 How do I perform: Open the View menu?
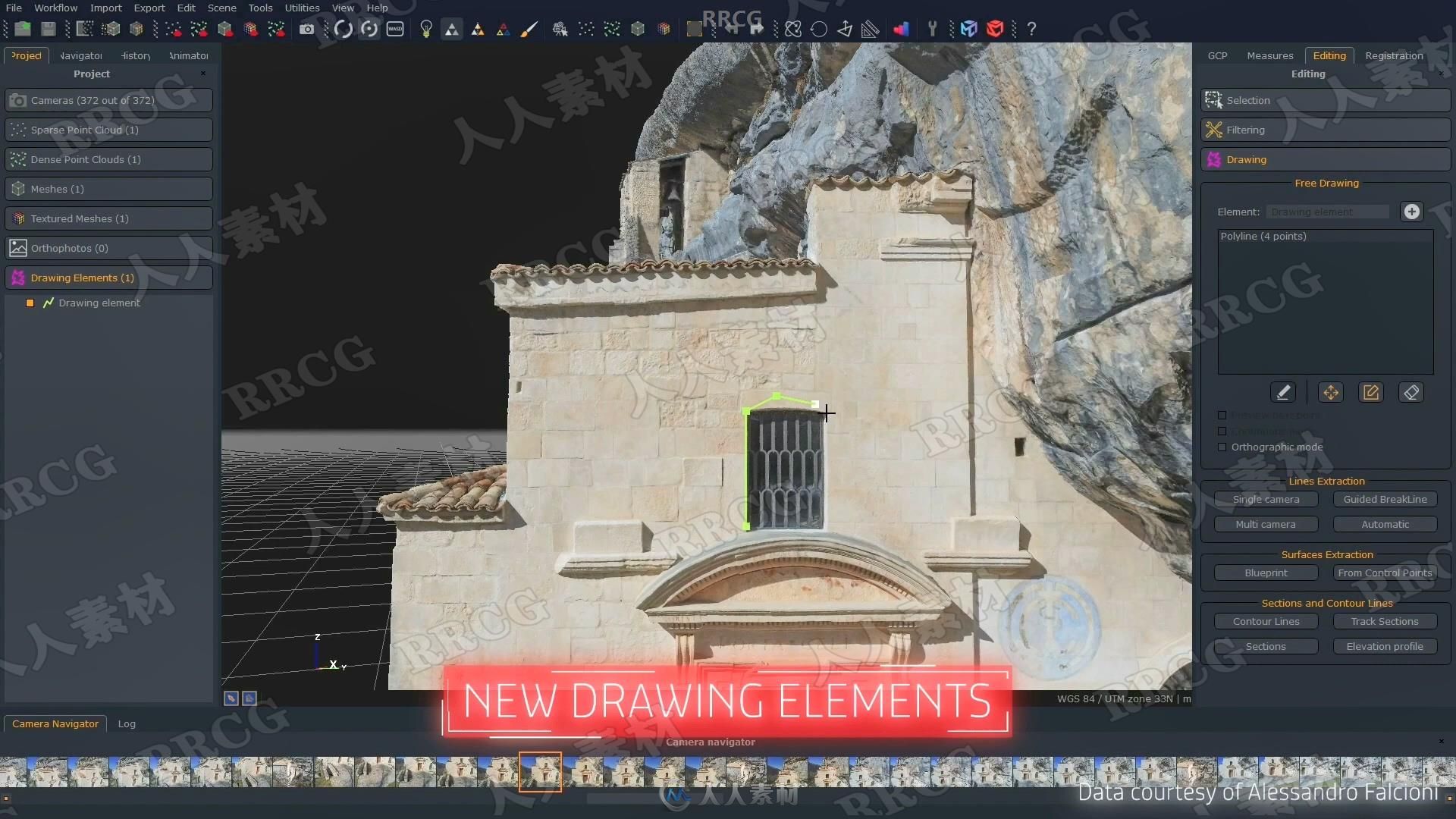click(342, 8)
